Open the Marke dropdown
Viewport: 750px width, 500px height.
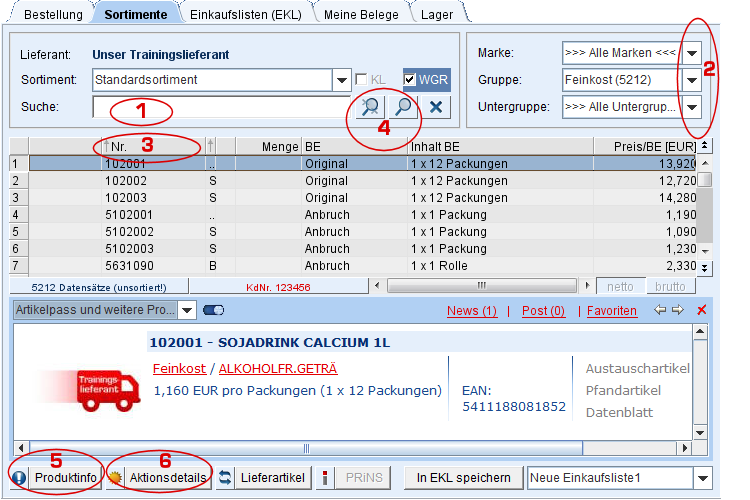point(692,52)
